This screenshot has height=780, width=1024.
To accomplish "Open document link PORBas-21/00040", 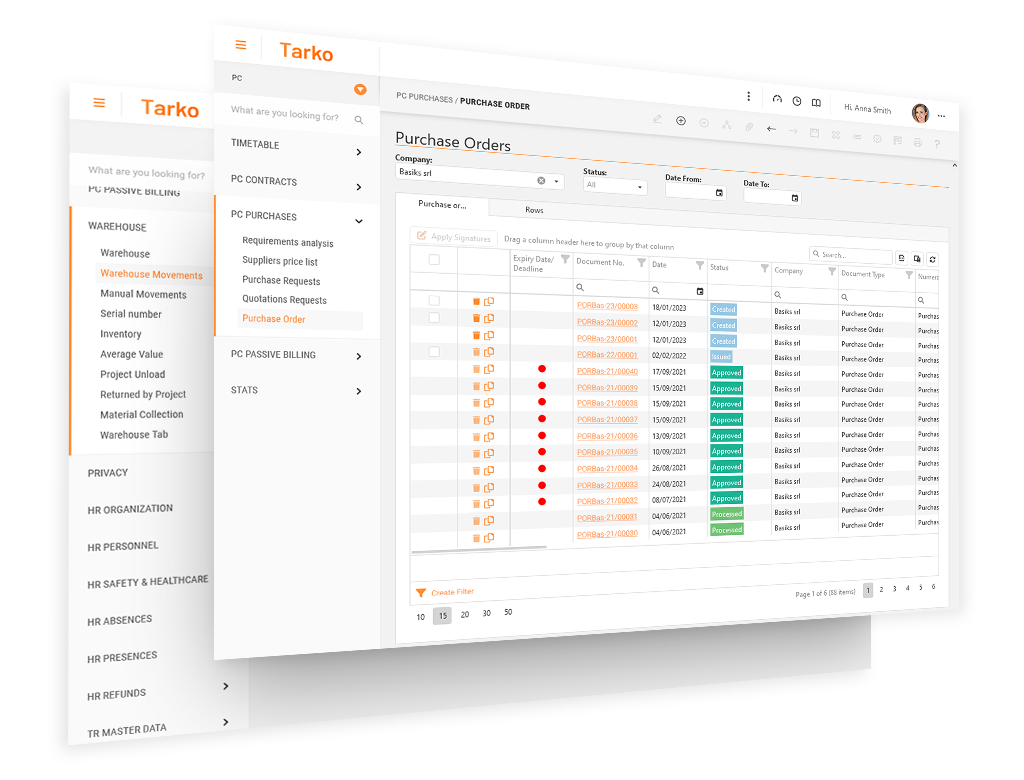I will click(x=607, y=372).
